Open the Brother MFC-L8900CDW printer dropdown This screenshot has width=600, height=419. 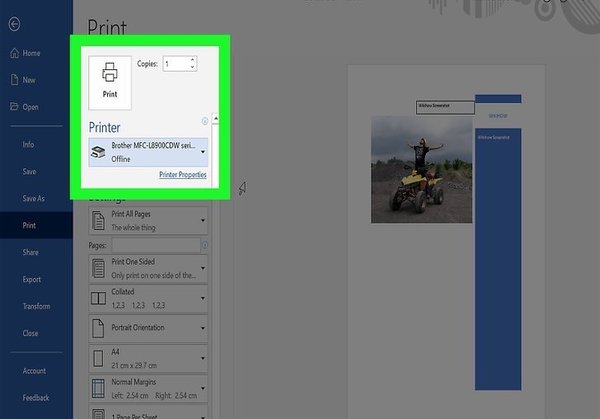click(x=203, y=153)
